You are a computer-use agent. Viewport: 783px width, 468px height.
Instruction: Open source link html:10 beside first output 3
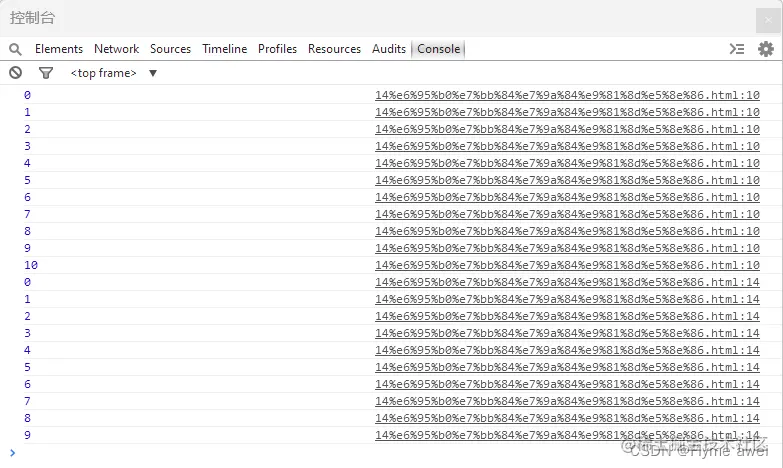[x=567, y=146]
